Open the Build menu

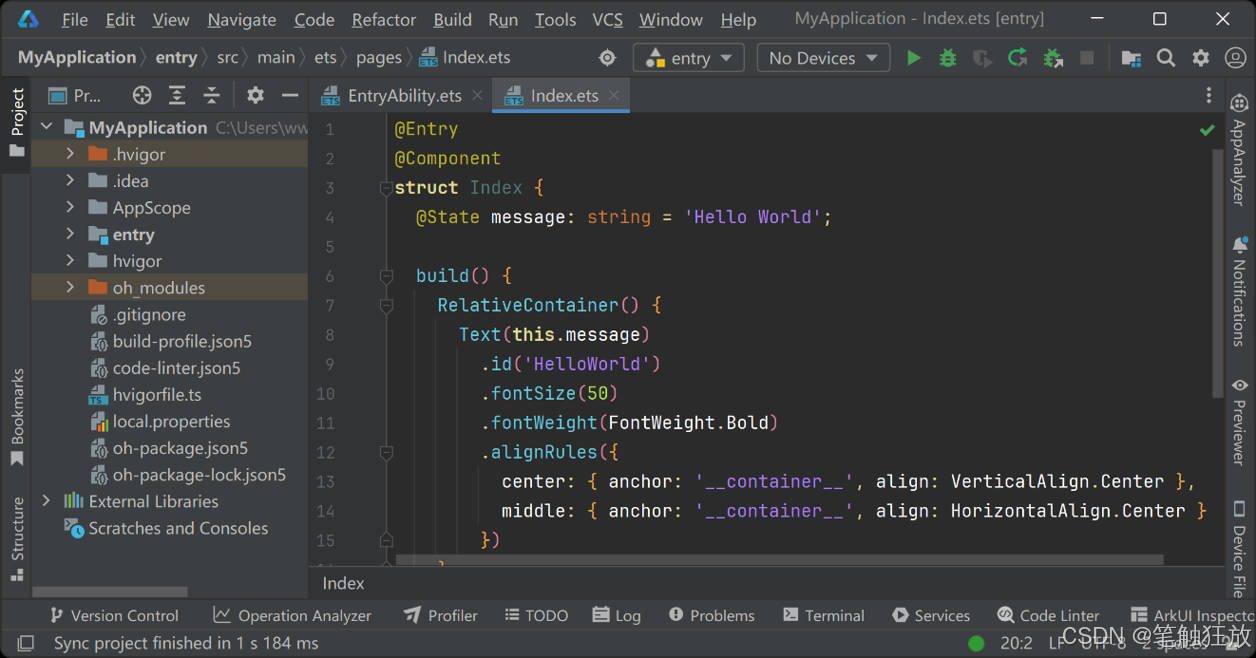point(452,19)
